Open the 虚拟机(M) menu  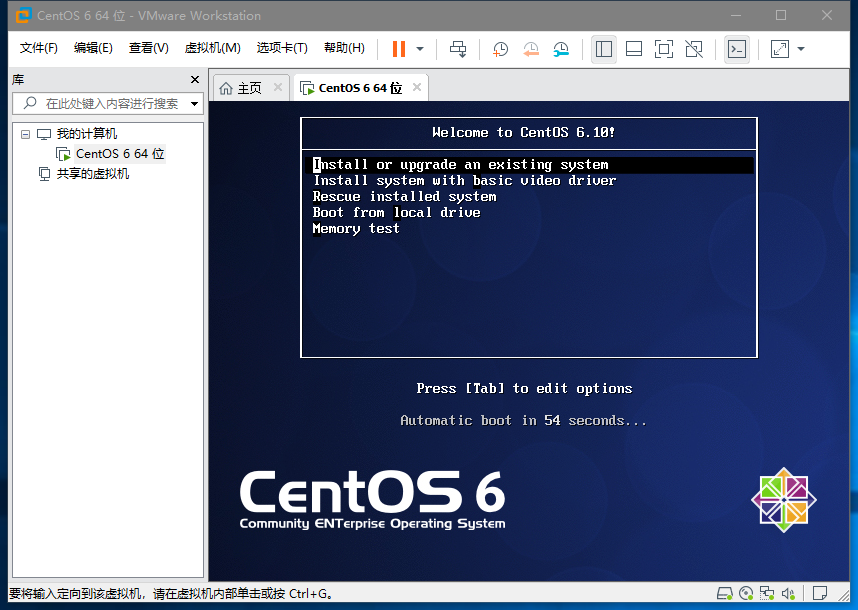pos(211,47)
